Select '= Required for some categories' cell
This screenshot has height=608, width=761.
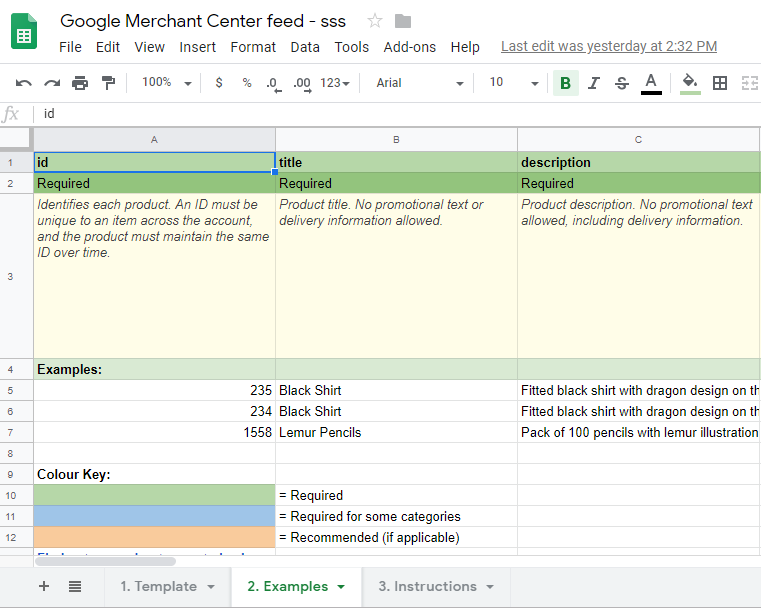pos(396,516)
